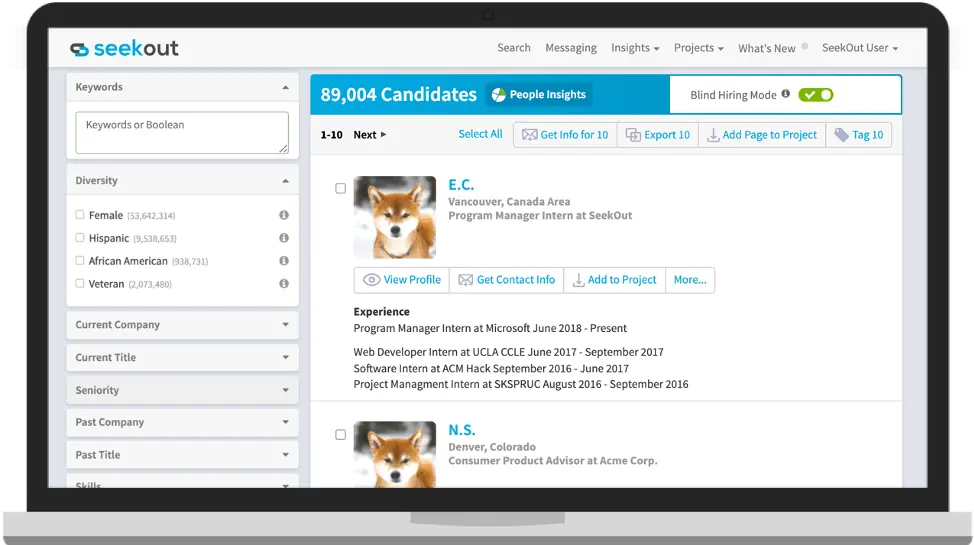This screenshot has width=974, height=545.
Task: Check the Hispanic diversity filter
Action: point(80,237)
